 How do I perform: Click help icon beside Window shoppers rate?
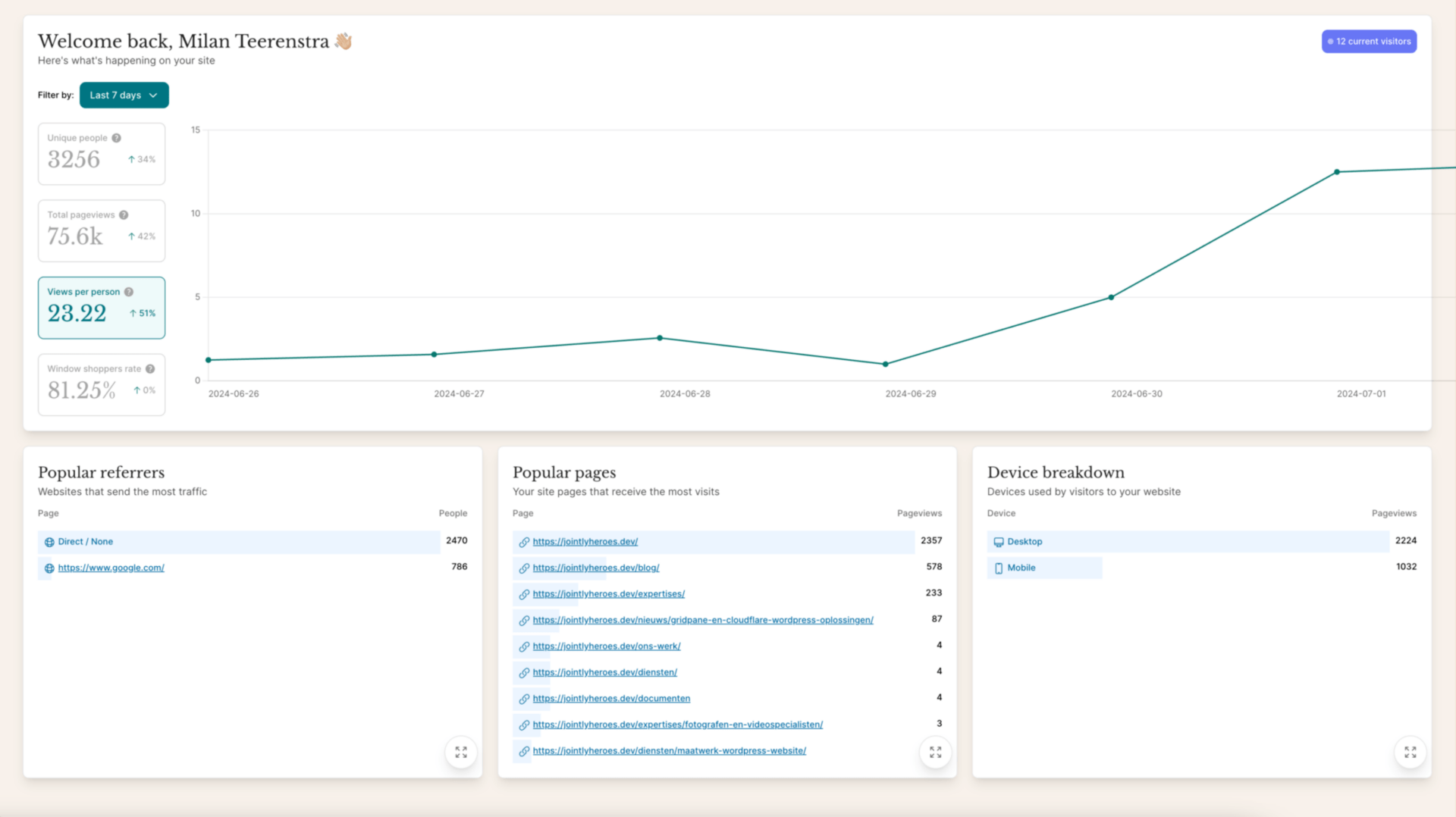pos(150,369)
